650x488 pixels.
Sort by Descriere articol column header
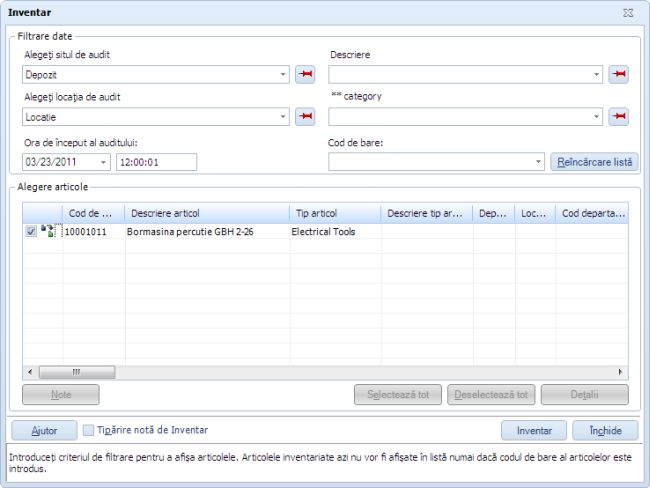205,213
